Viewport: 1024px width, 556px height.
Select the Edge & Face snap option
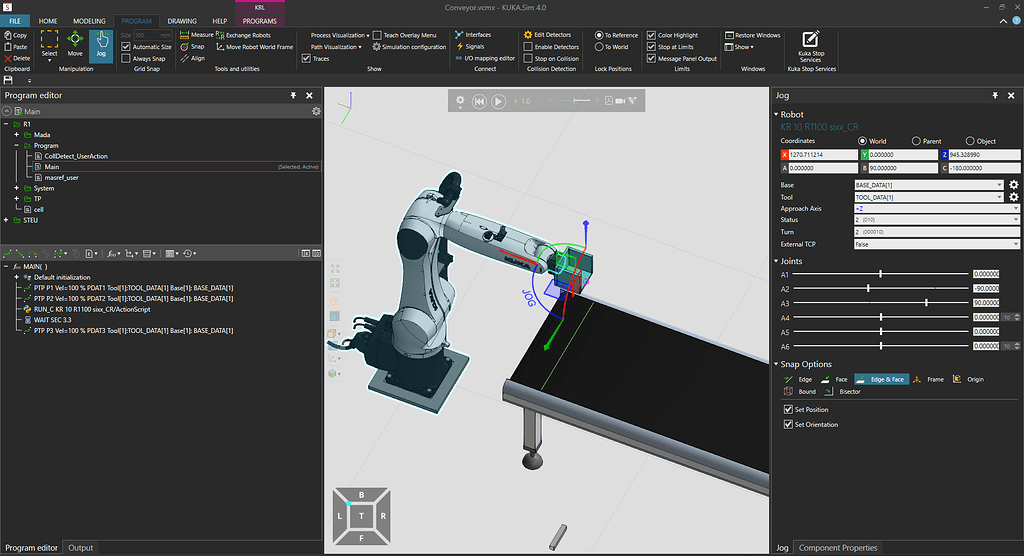point(880,380)
